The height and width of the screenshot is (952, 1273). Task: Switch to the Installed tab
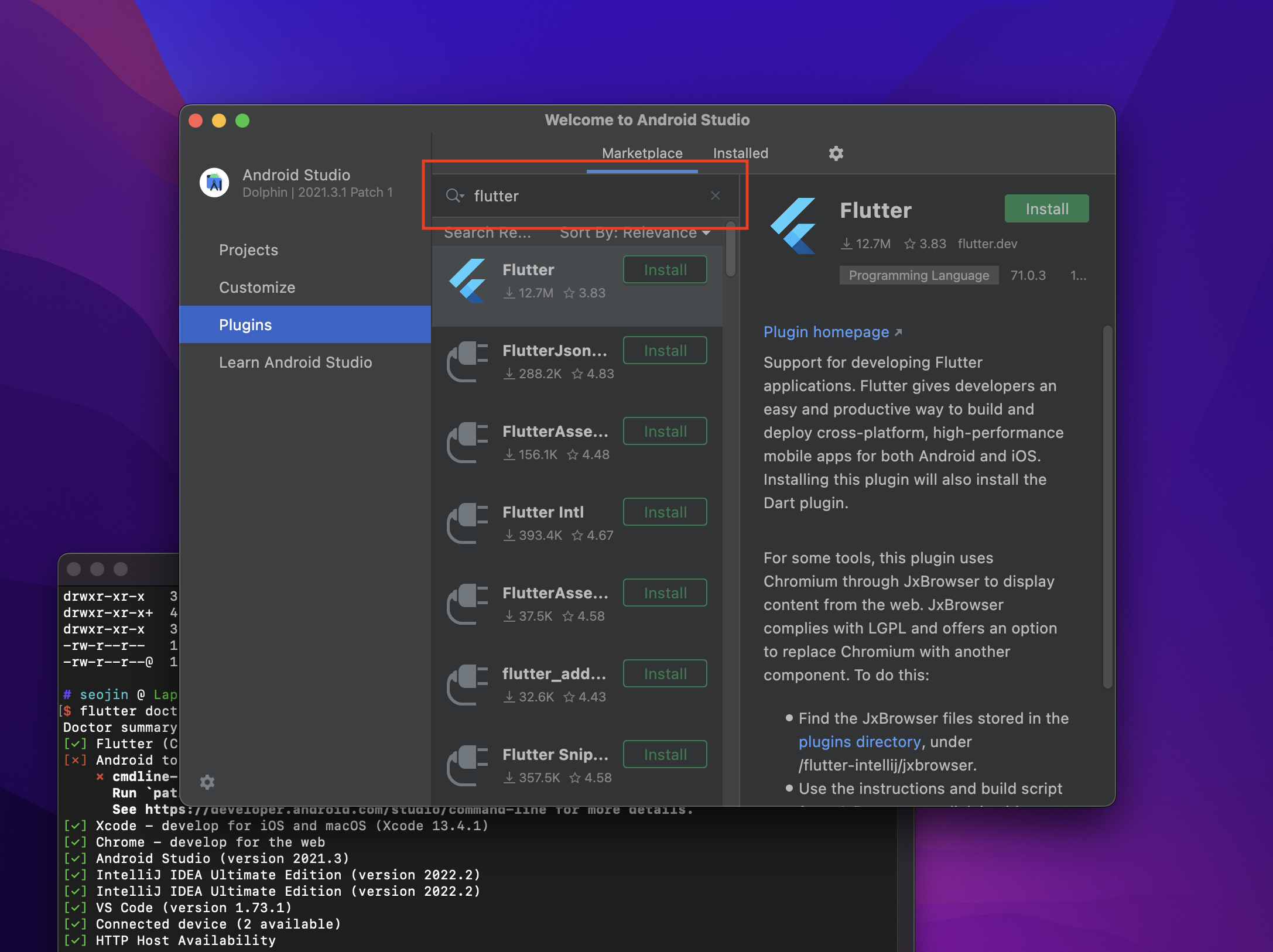click(740, 153)
